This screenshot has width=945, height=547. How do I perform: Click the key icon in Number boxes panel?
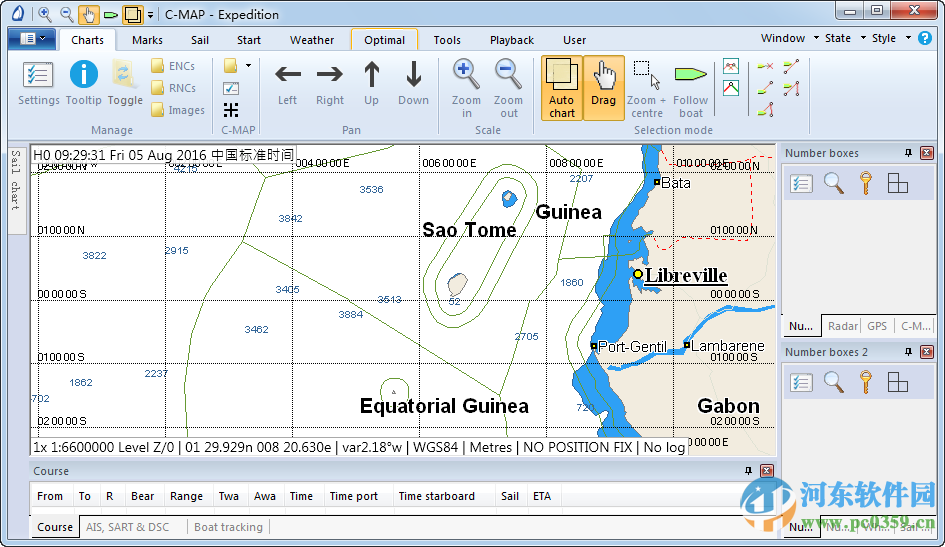pos(865,183)
